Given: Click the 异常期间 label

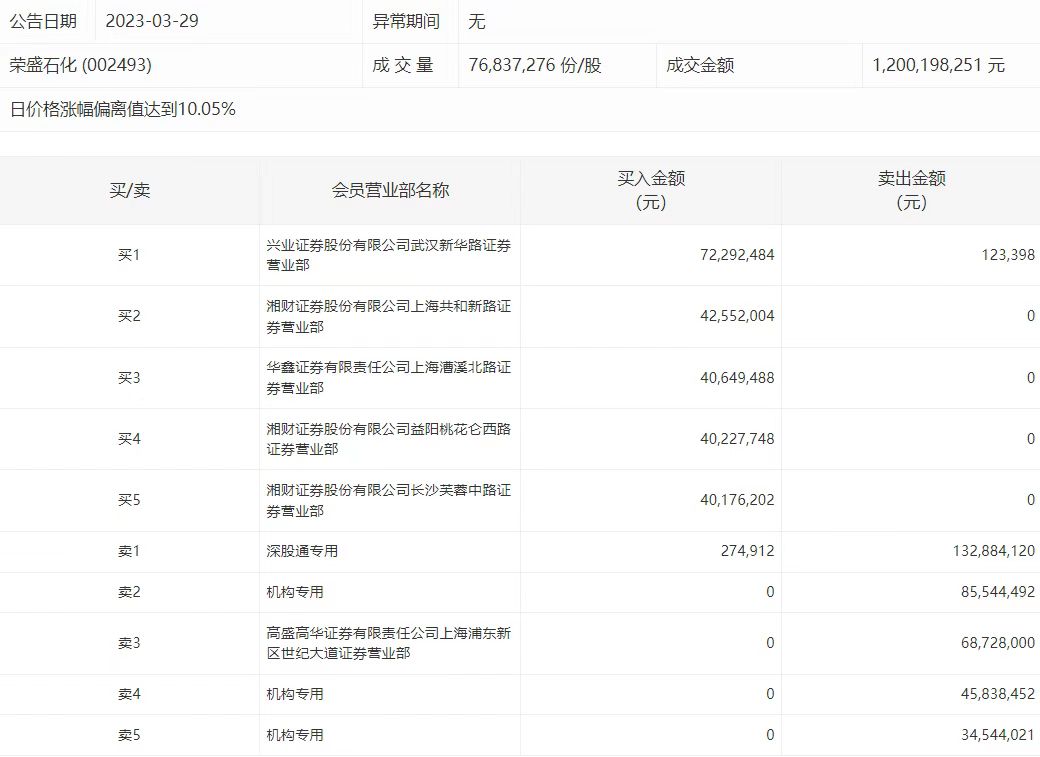Looking at the screenshot, I should 406,21.
